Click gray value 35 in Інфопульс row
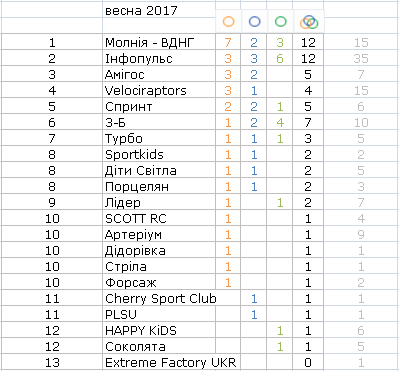Image resolution: width=399 pixels, height=371 pixels. pos(361,58)
